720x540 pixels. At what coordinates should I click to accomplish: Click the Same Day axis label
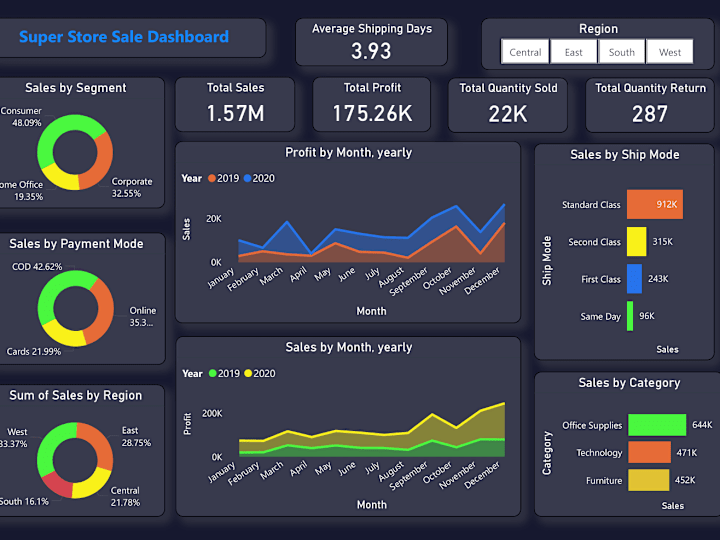pos(600,316)
